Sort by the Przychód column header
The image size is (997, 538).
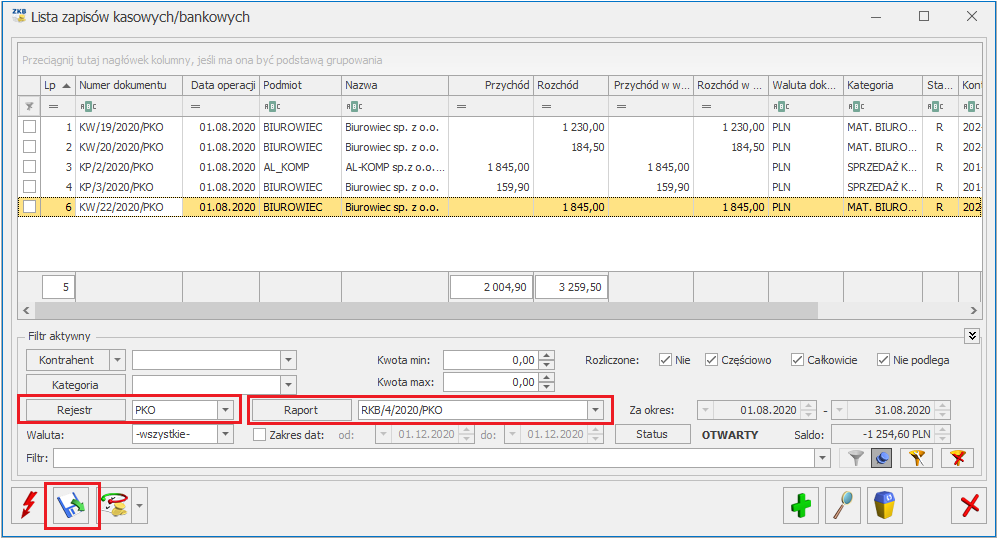click(491, 85)
